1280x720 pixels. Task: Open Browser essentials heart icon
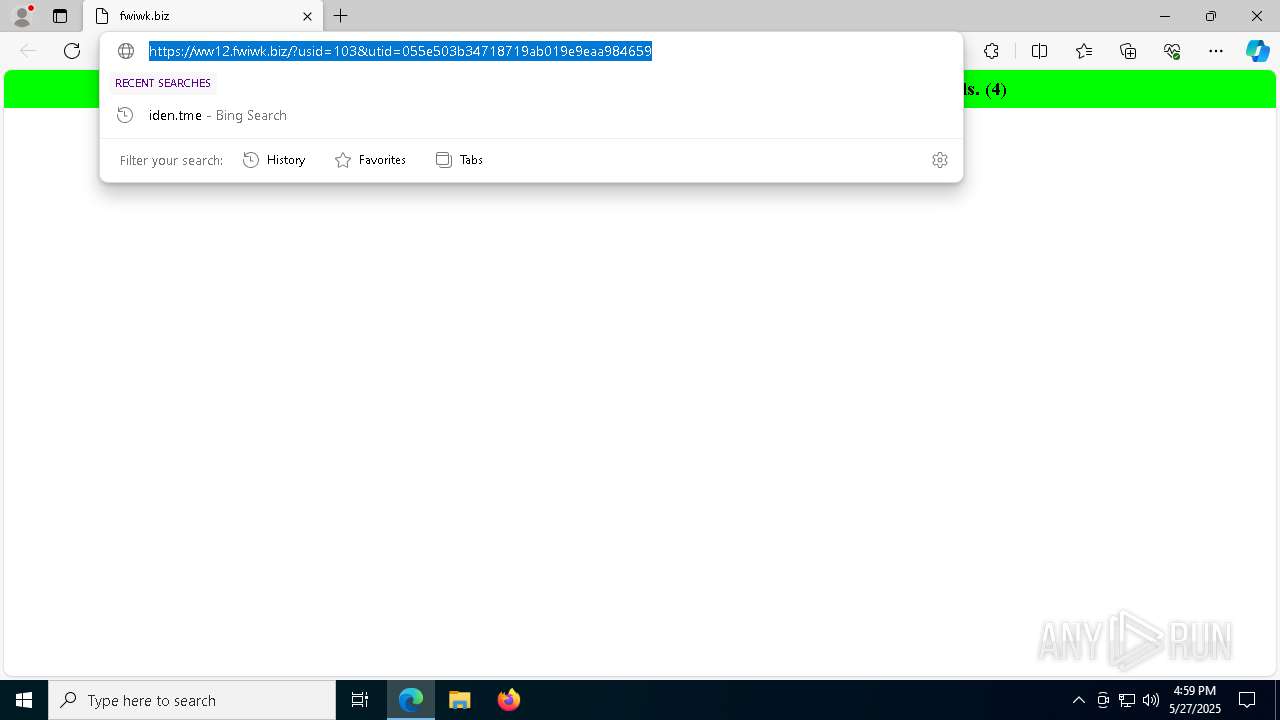(x=1172, y=51)
